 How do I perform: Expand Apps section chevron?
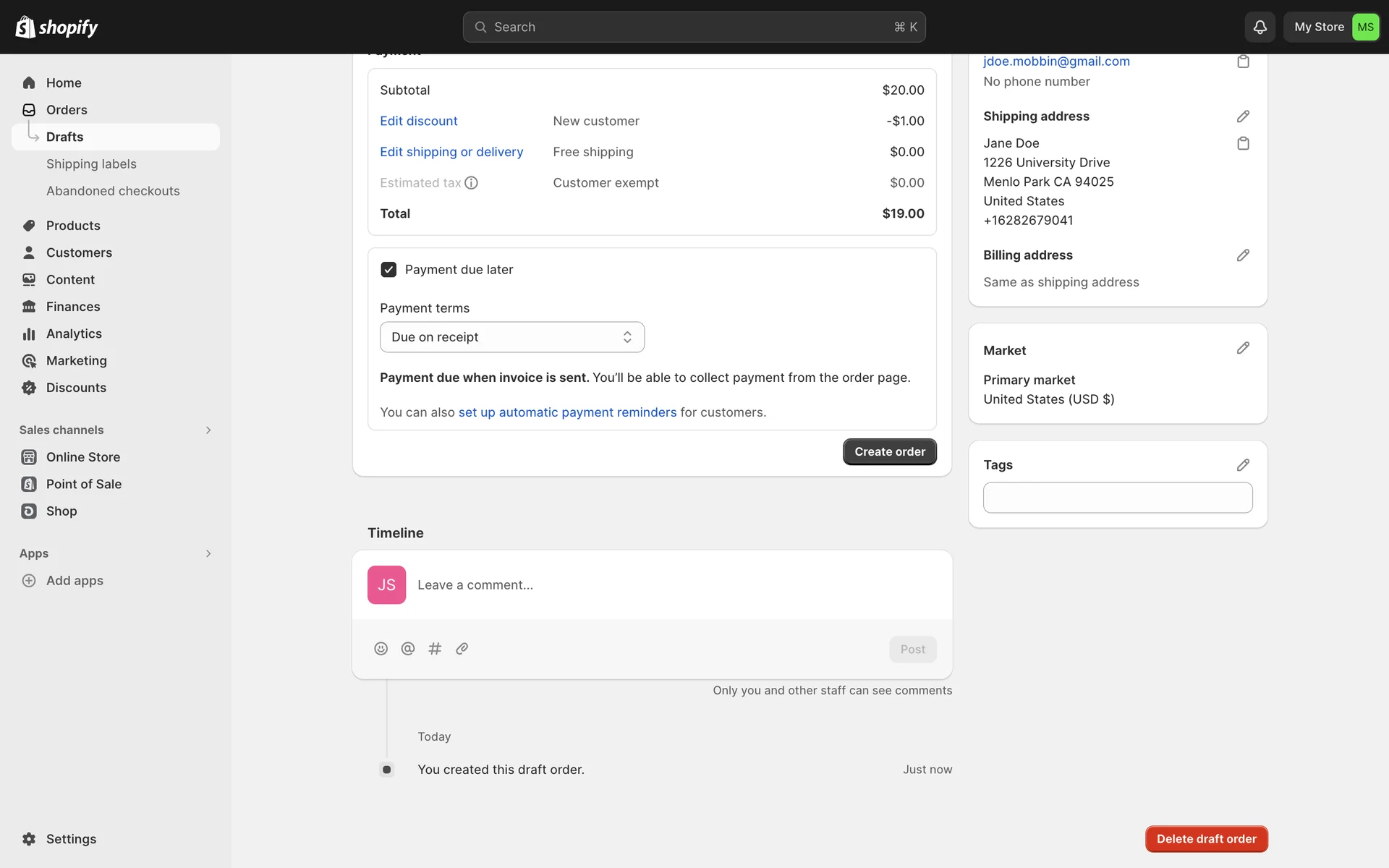[x=208, y=553]
